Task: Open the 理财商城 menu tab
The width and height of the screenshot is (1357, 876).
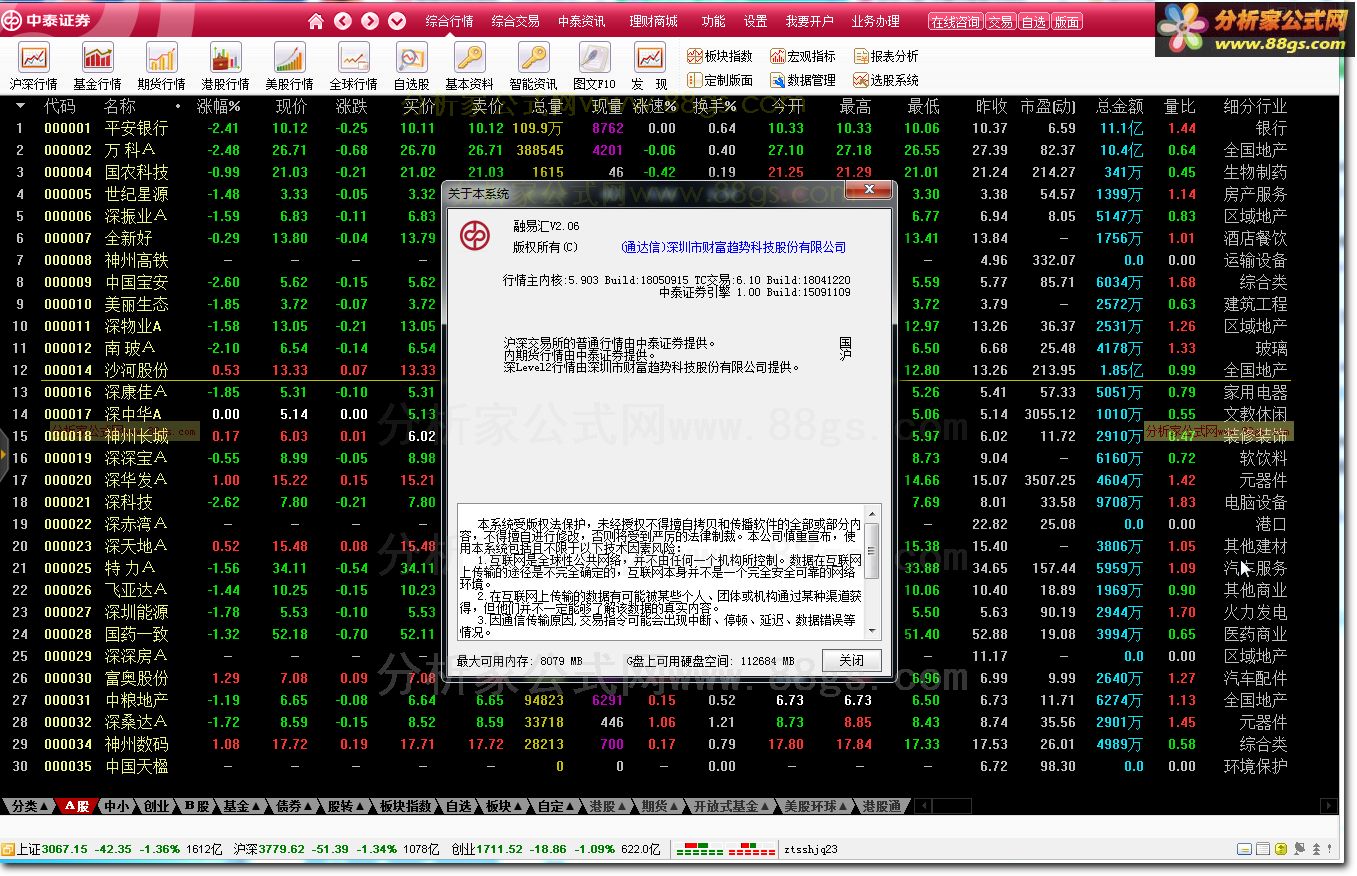Action: [x=653, y=21]
